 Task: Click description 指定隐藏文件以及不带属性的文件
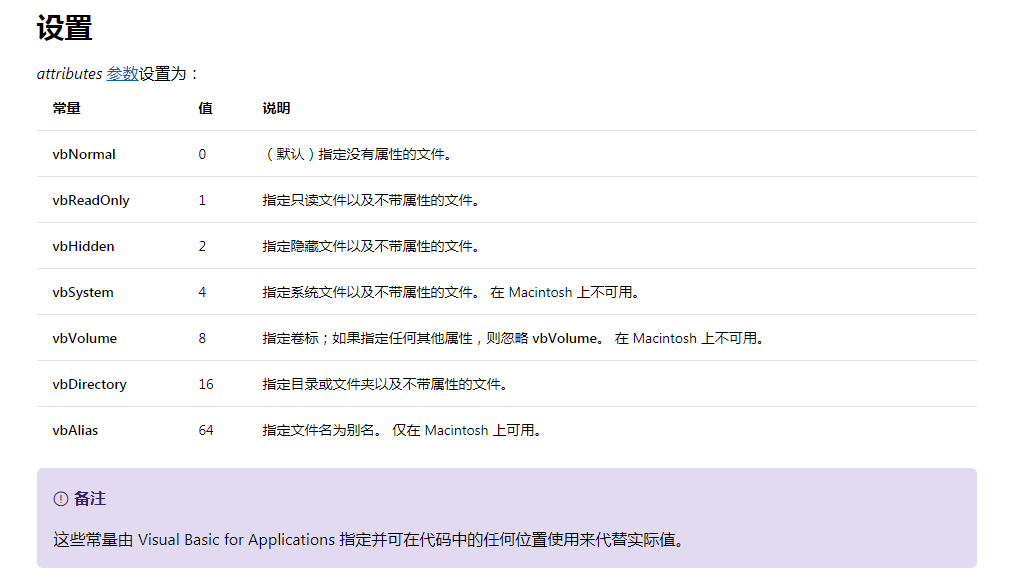(x=371, y=246)
